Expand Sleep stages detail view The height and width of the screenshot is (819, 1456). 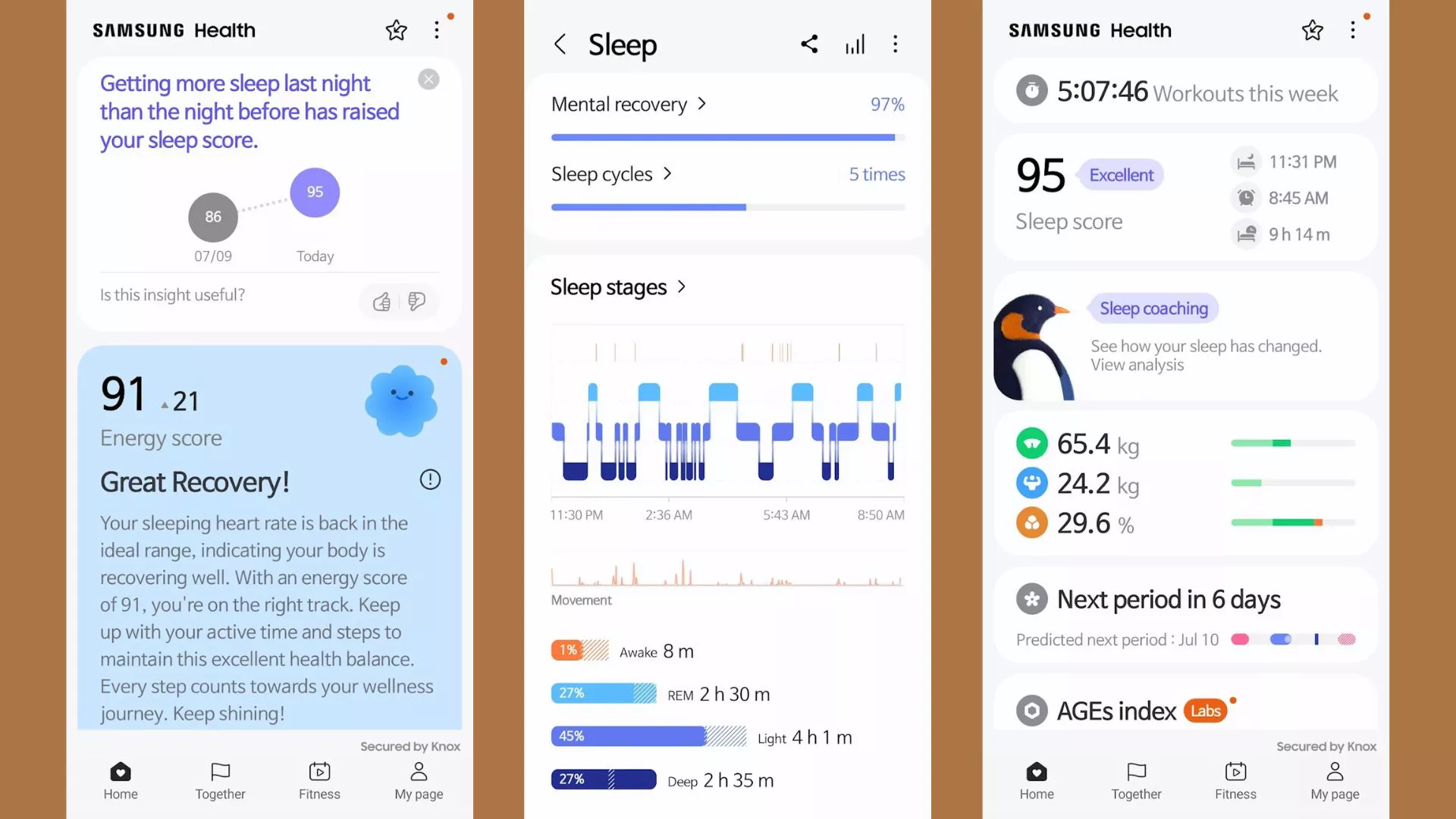coord(619,288)
